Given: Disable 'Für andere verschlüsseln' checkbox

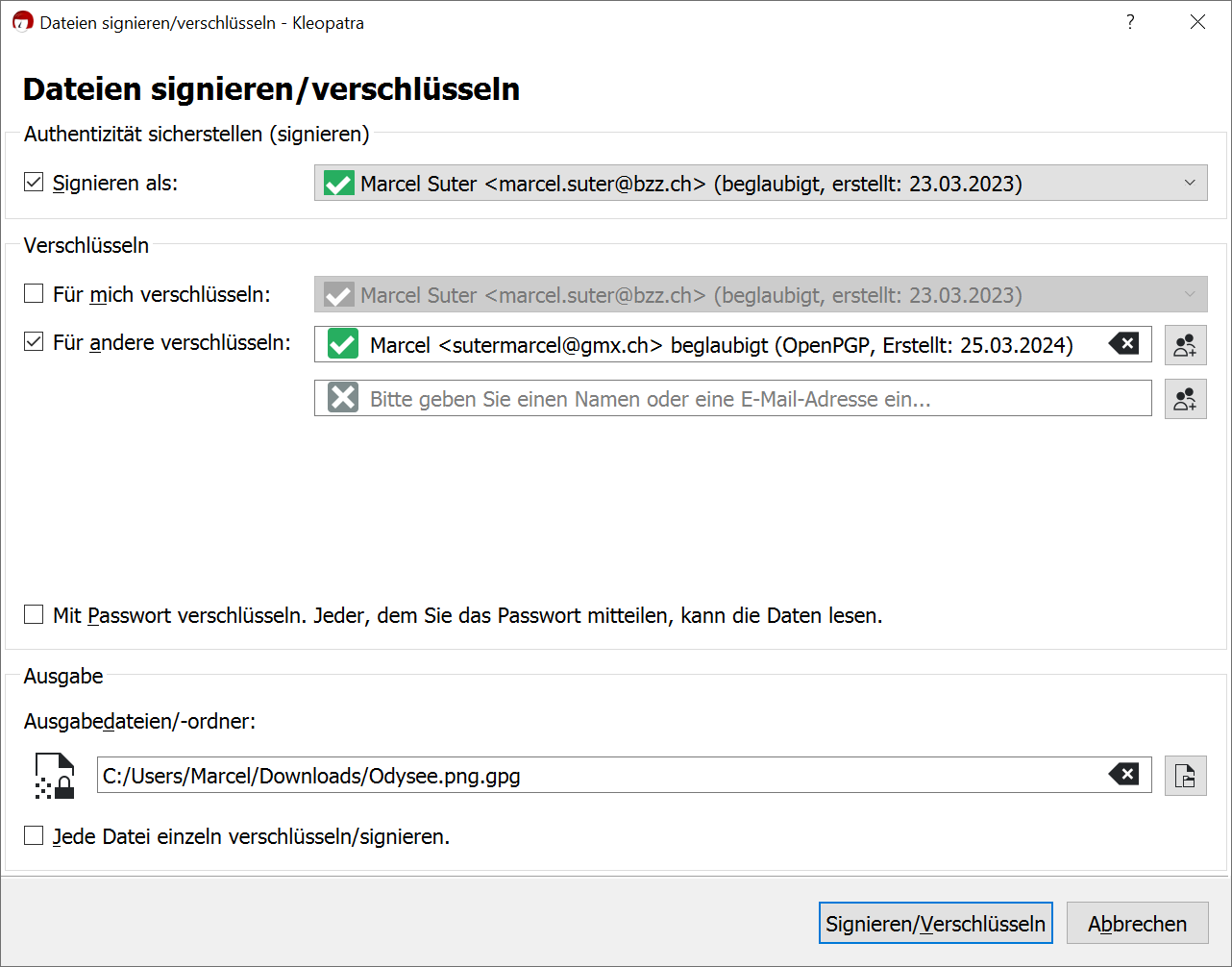Looking at the screenshot, I should 34,342.
